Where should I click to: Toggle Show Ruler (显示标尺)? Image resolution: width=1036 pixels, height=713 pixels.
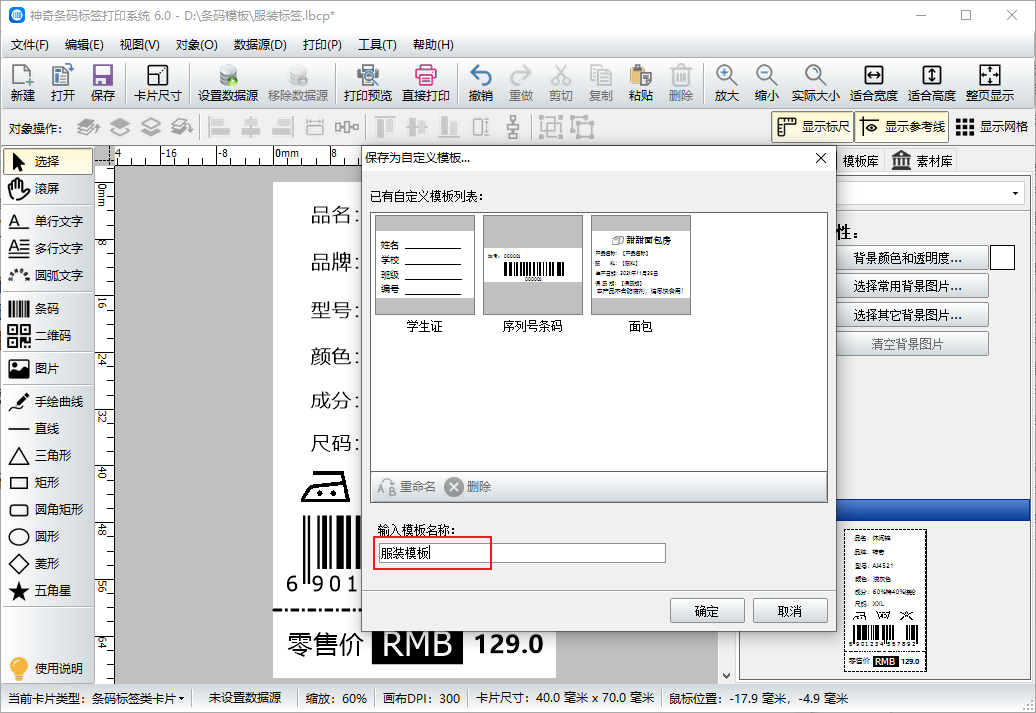coord(812,127)
